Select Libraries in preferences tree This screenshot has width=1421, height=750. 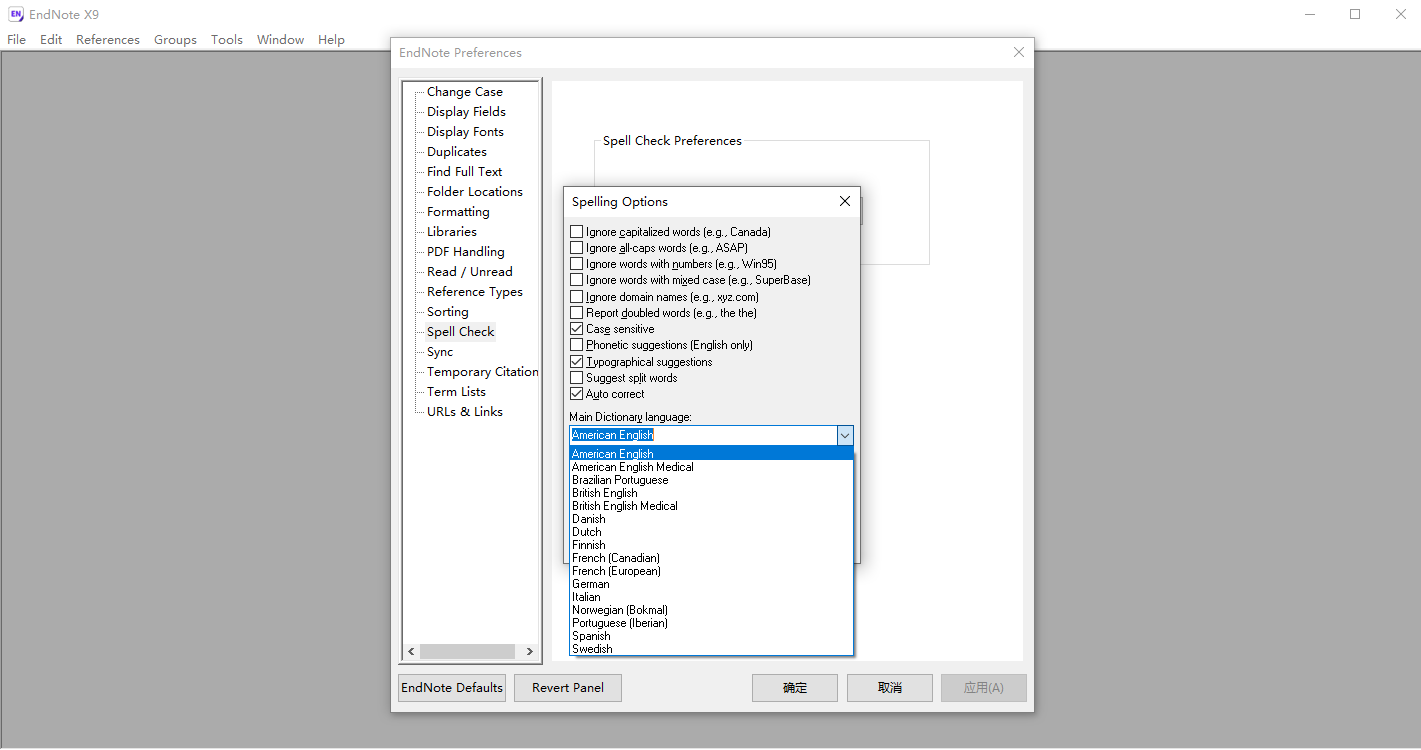[x=452, y=232]
